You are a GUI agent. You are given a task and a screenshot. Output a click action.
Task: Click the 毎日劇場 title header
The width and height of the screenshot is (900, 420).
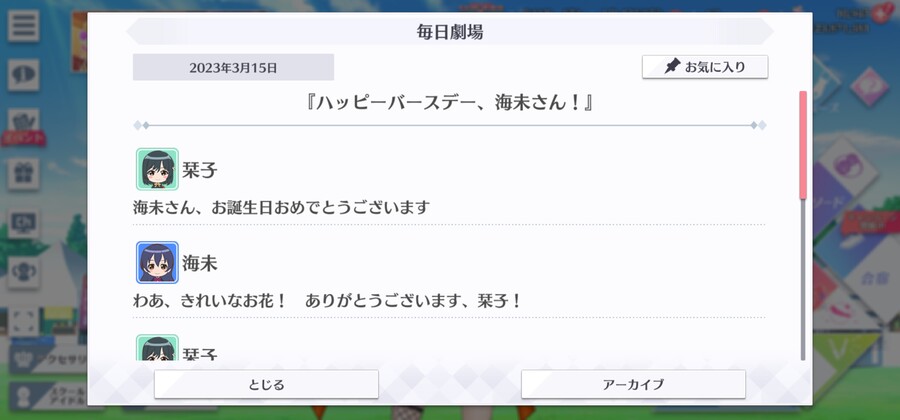450,32
